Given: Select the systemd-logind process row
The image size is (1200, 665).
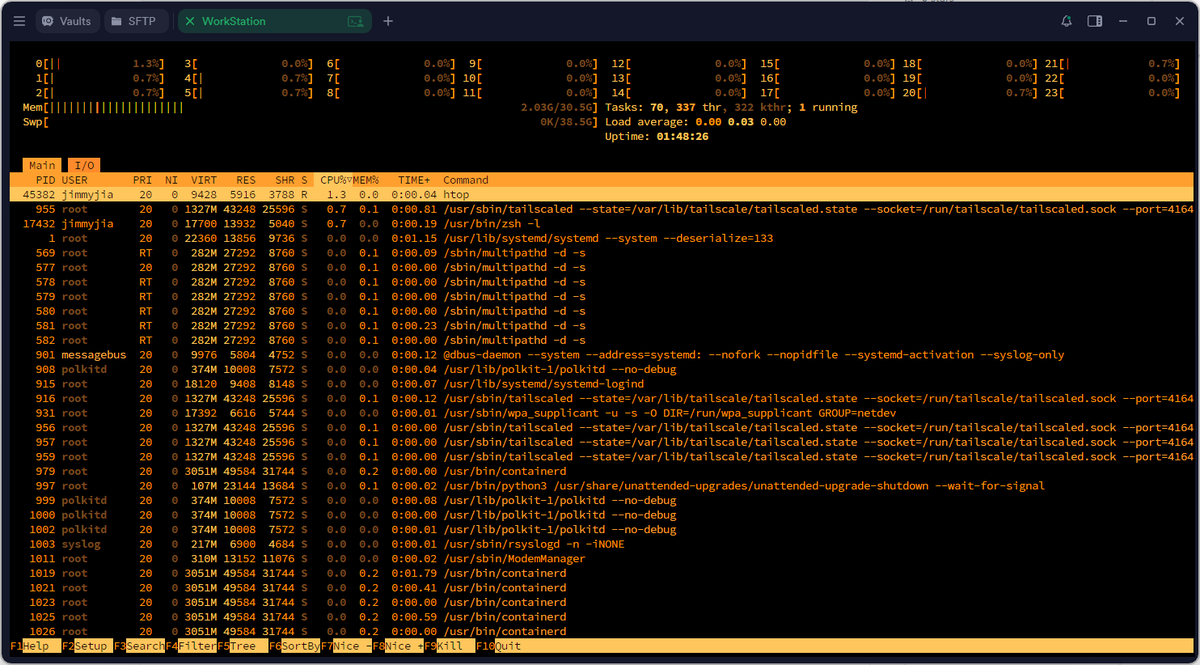Looking at the screenshot, I should coord(602,384).
